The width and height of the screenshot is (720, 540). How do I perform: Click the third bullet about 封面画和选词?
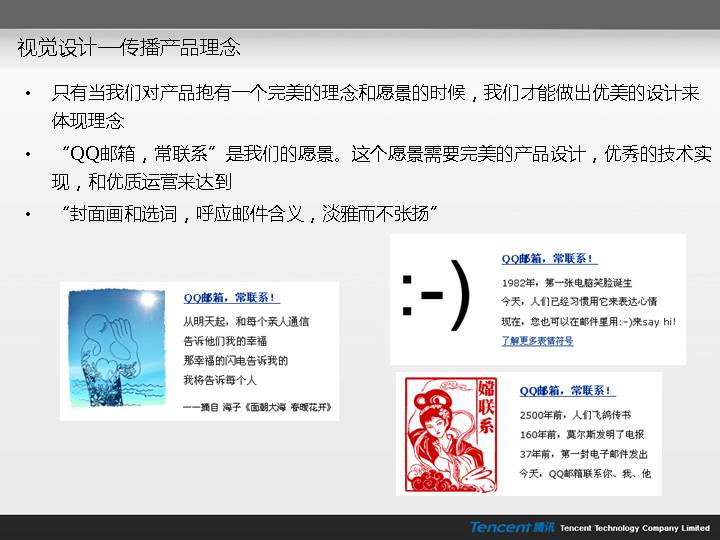248,214
